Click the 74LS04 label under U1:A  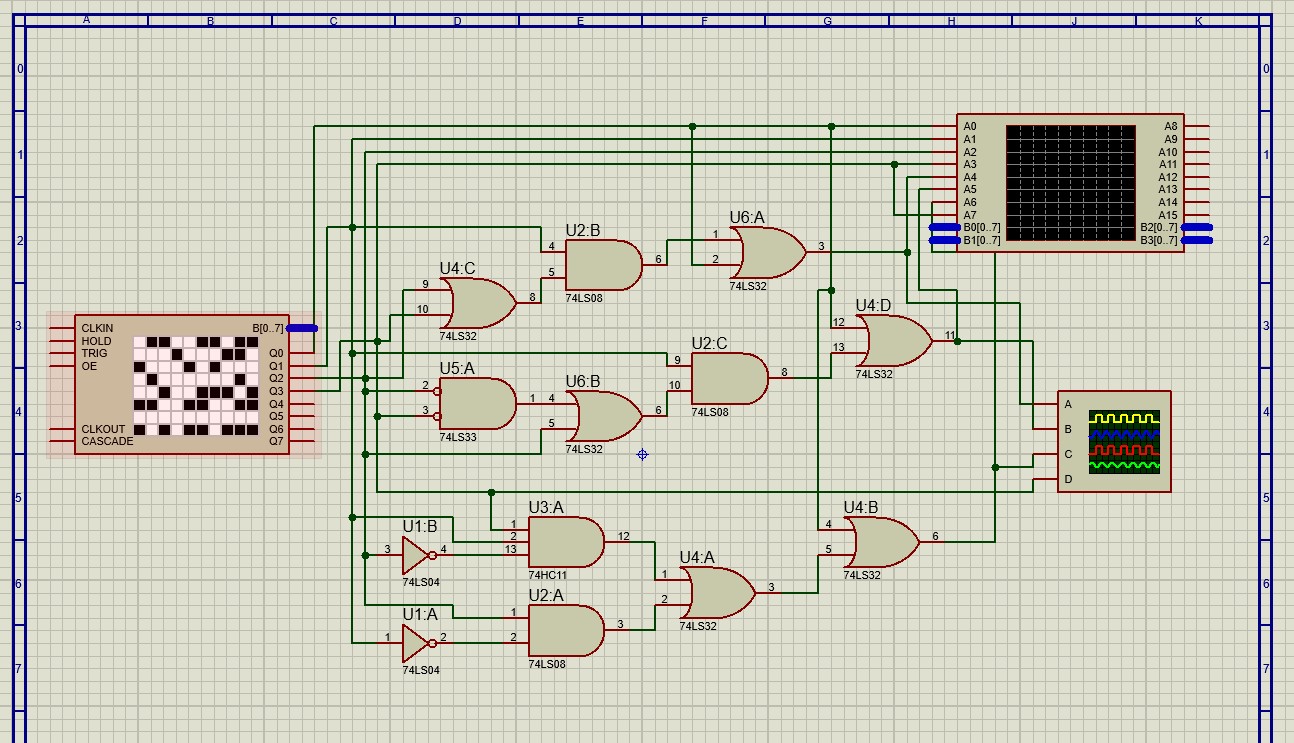click(421, 670)
